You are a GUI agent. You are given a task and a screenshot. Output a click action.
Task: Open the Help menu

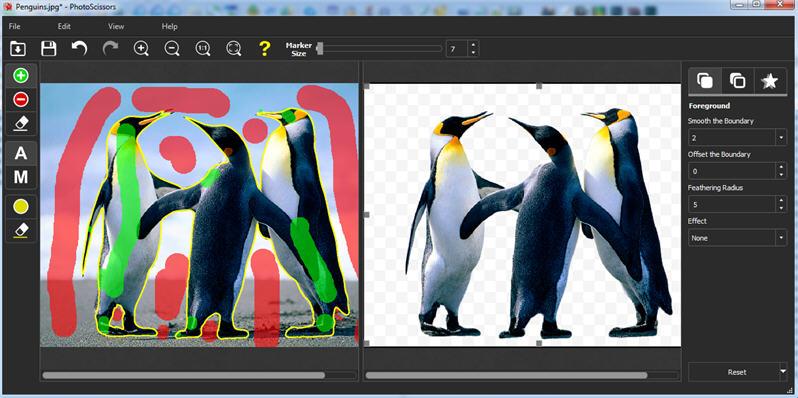(169, 26)
